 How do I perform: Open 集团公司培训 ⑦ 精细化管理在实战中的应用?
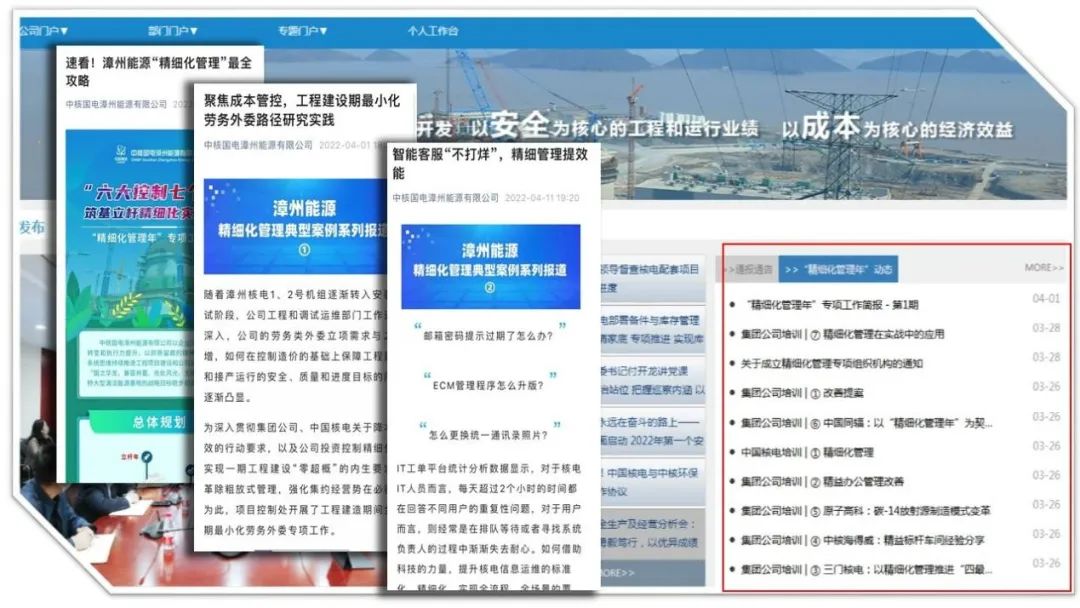(842, 334)
